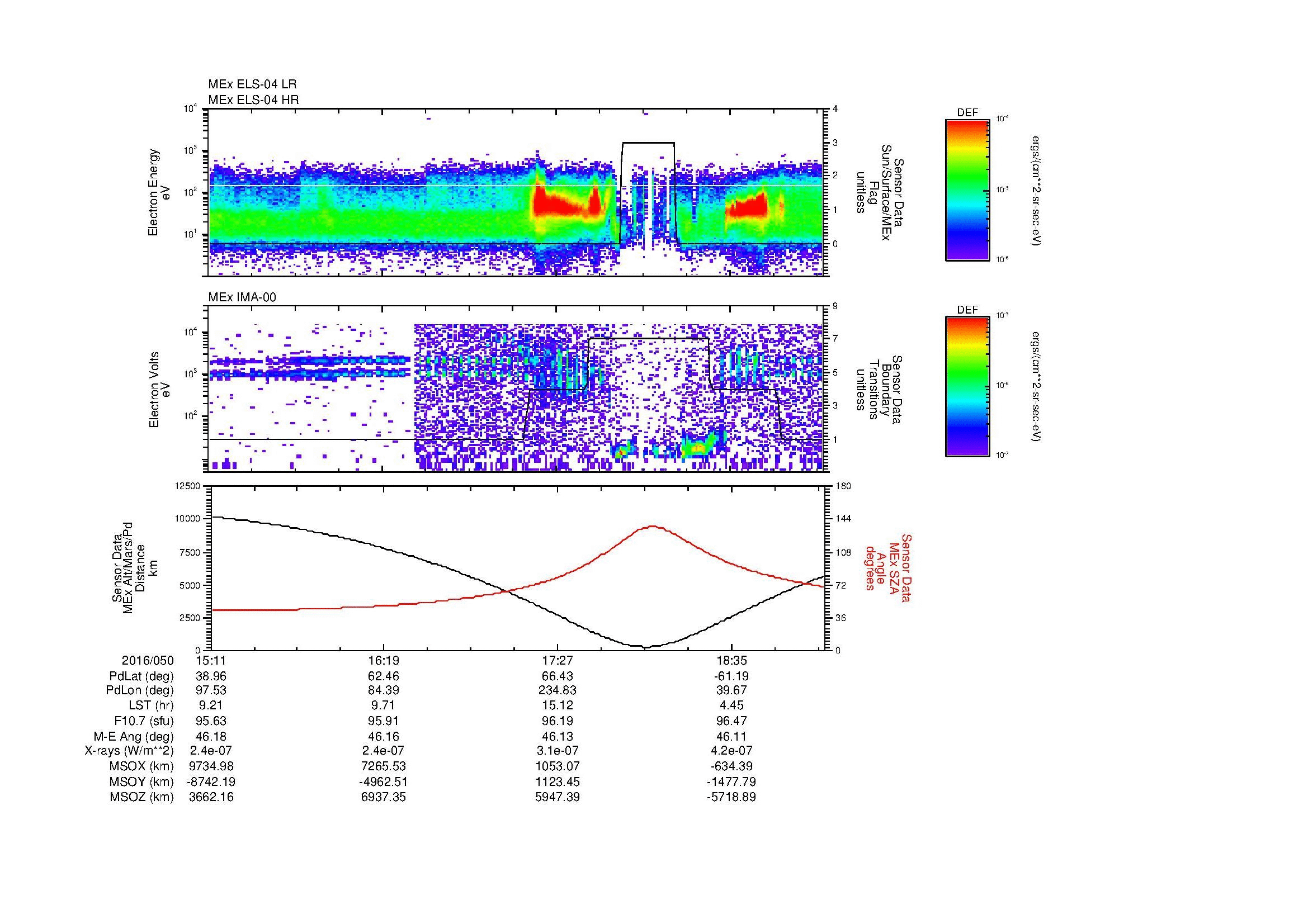Screen dimensions: 1308x924
Task: Click the 'Electron Energy eV' axis label
Action: [159, 192]
